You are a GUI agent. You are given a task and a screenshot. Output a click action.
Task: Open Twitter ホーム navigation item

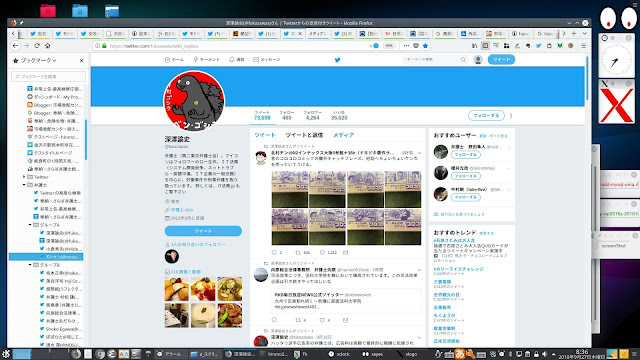[174, 60]
